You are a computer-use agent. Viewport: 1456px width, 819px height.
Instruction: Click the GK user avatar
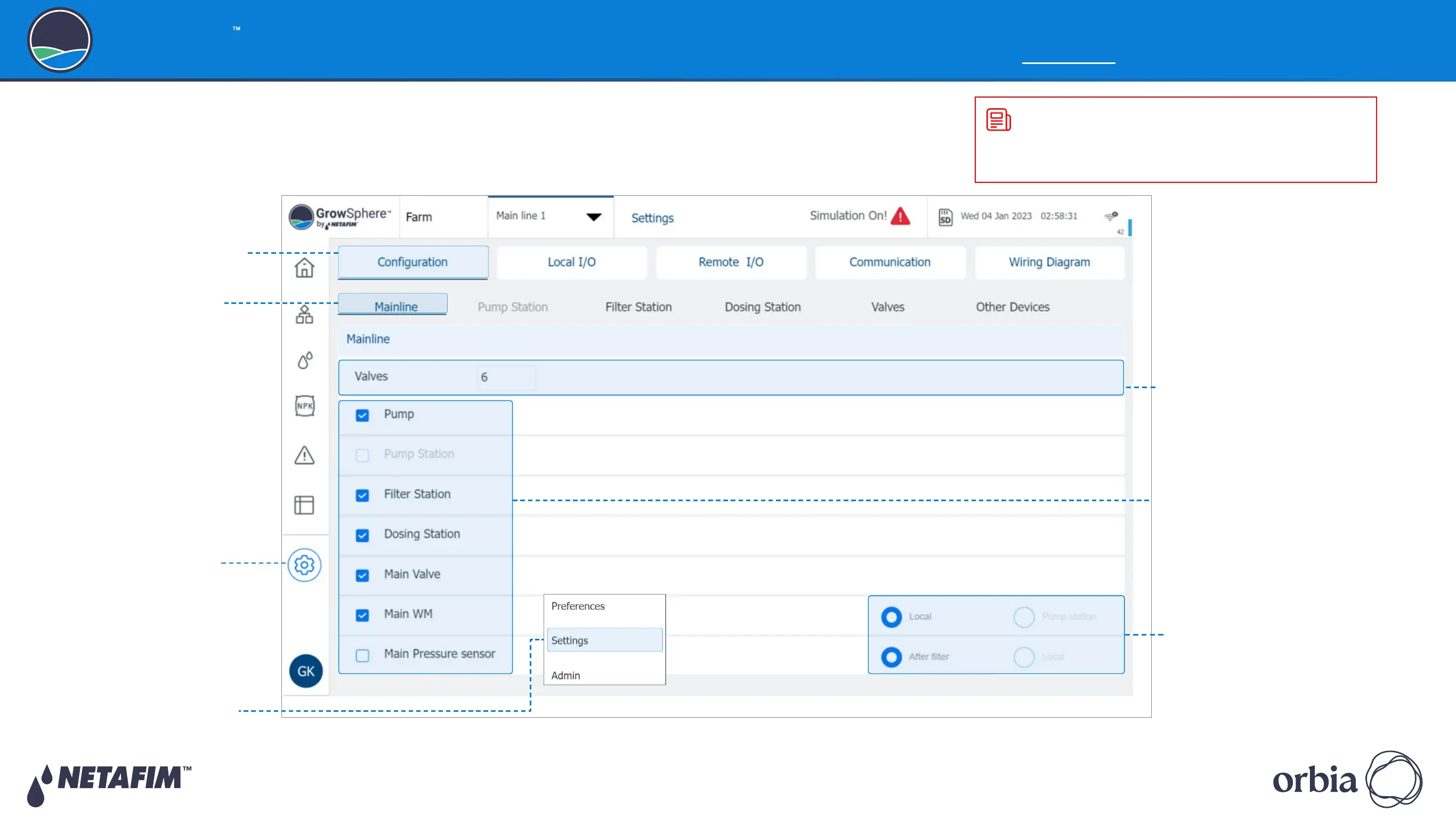click(306, 671)
